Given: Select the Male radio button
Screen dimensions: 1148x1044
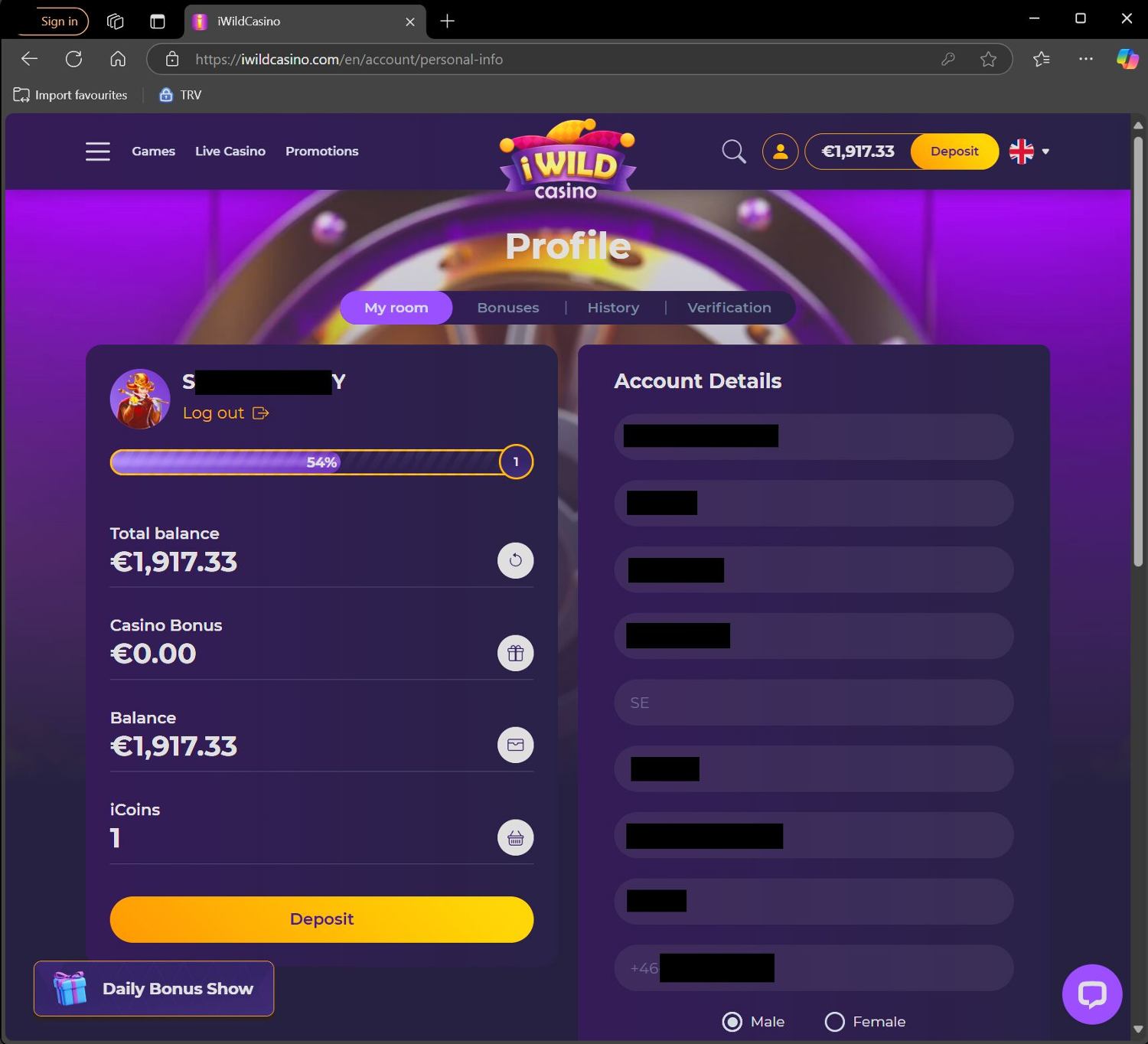Looking at the screenshot, I should (732, 1022).
